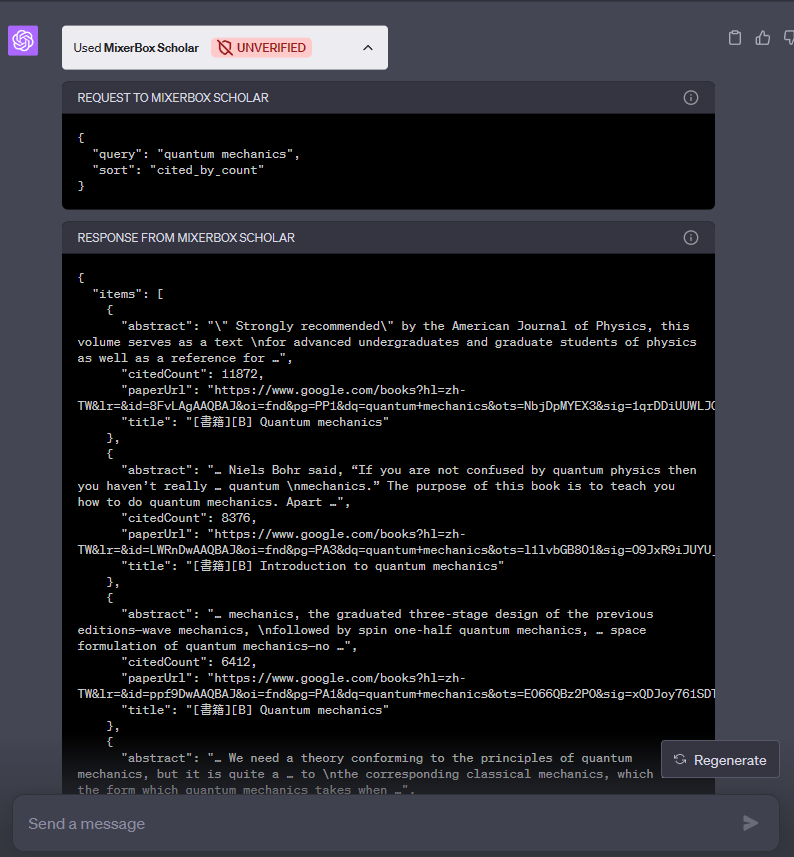Viewport: 794px width, 857px height.
Task: Click the title "Introduction to quantum mechanics"
Action: [313, 566]
